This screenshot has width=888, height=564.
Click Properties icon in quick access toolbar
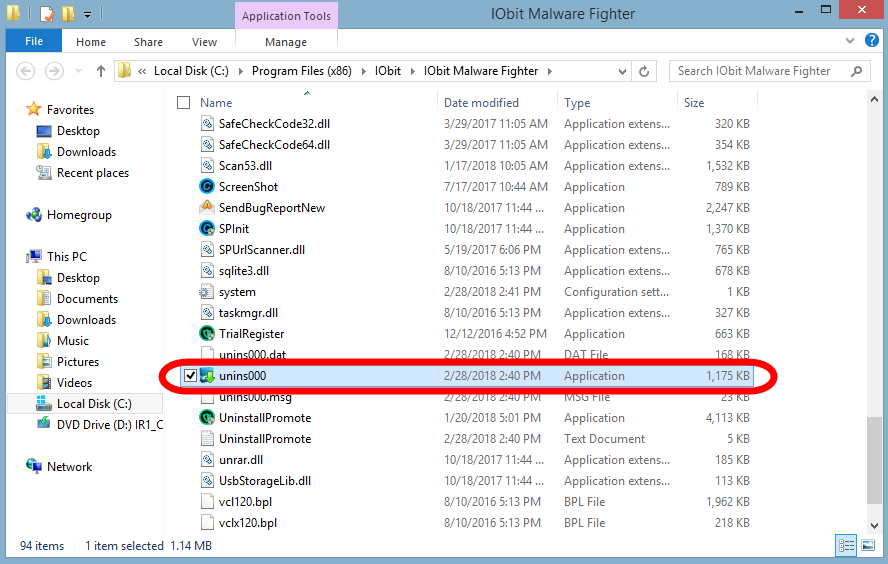point(46,14)
